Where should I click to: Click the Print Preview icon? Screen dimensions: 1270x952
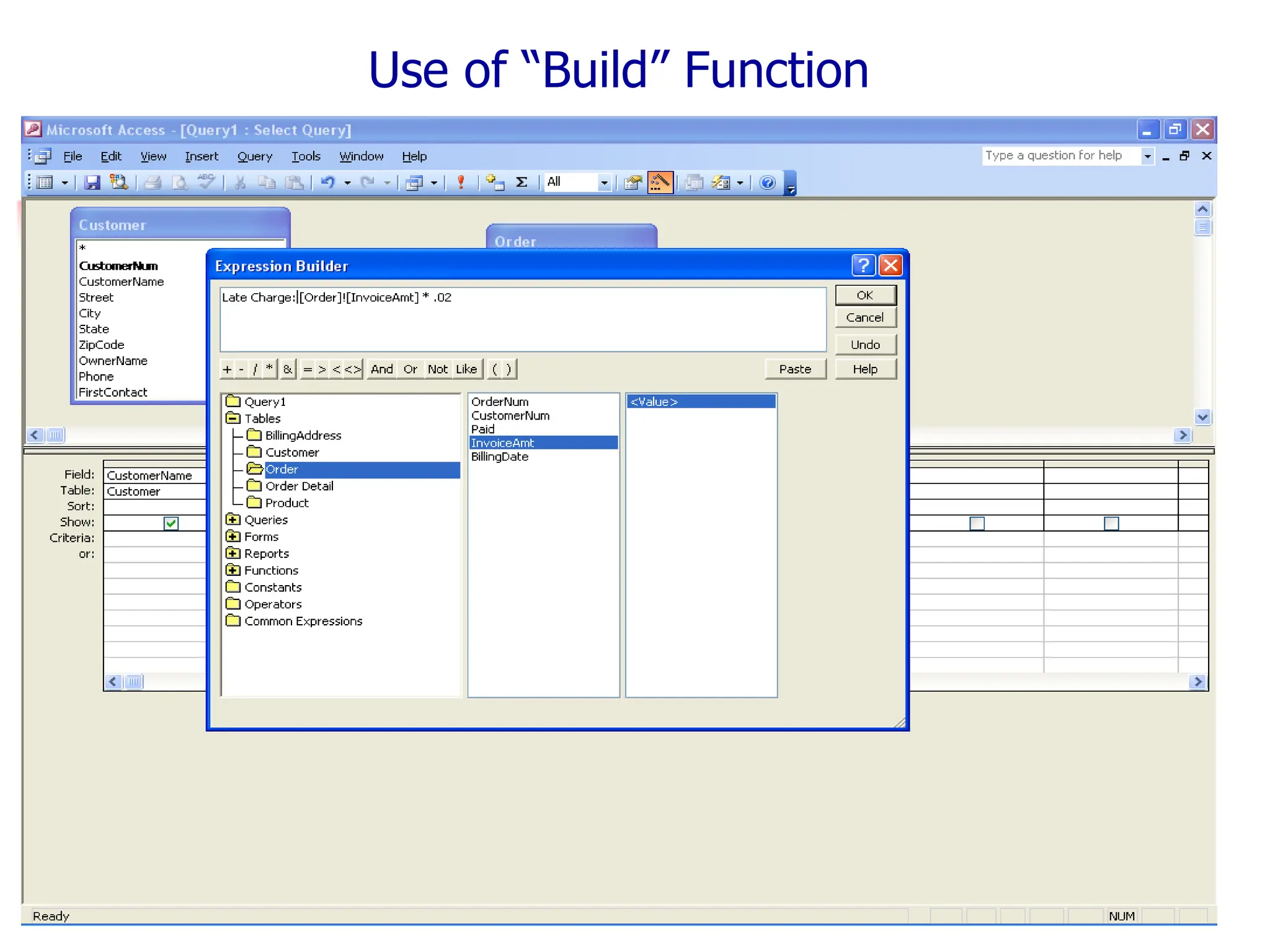(180, 182)
